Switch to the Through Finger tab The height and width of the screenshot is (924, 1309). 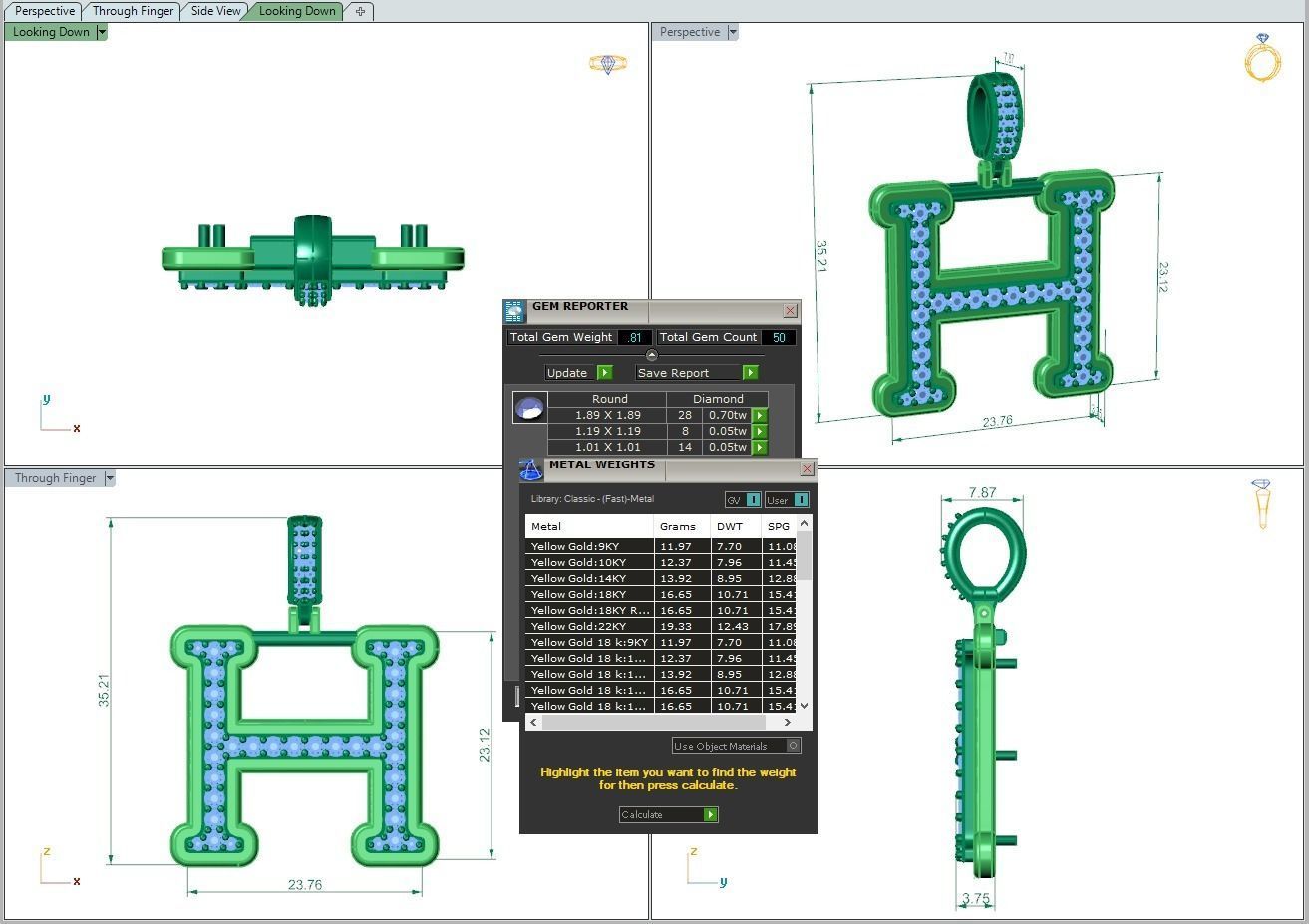coord(133,11)
